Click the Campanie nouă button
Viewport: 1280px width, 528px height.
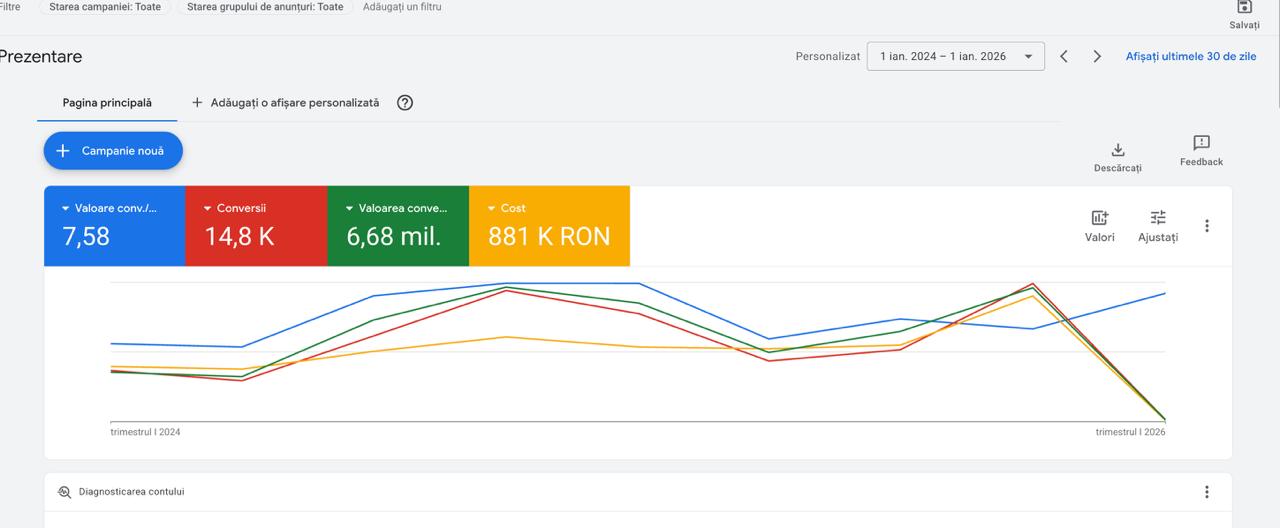113,150
